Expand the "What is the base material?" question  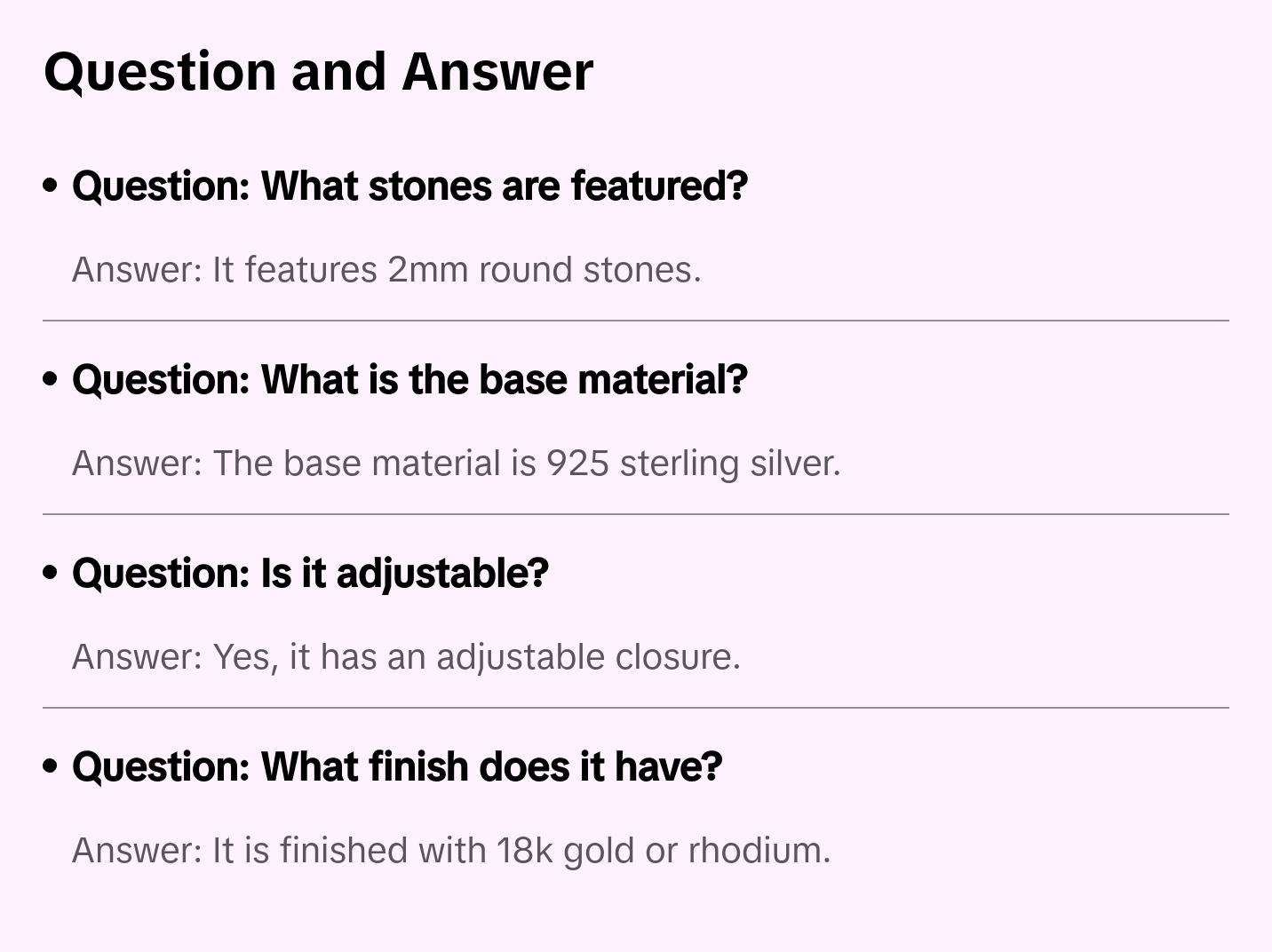pyautogui.click(x=409, y=380)
